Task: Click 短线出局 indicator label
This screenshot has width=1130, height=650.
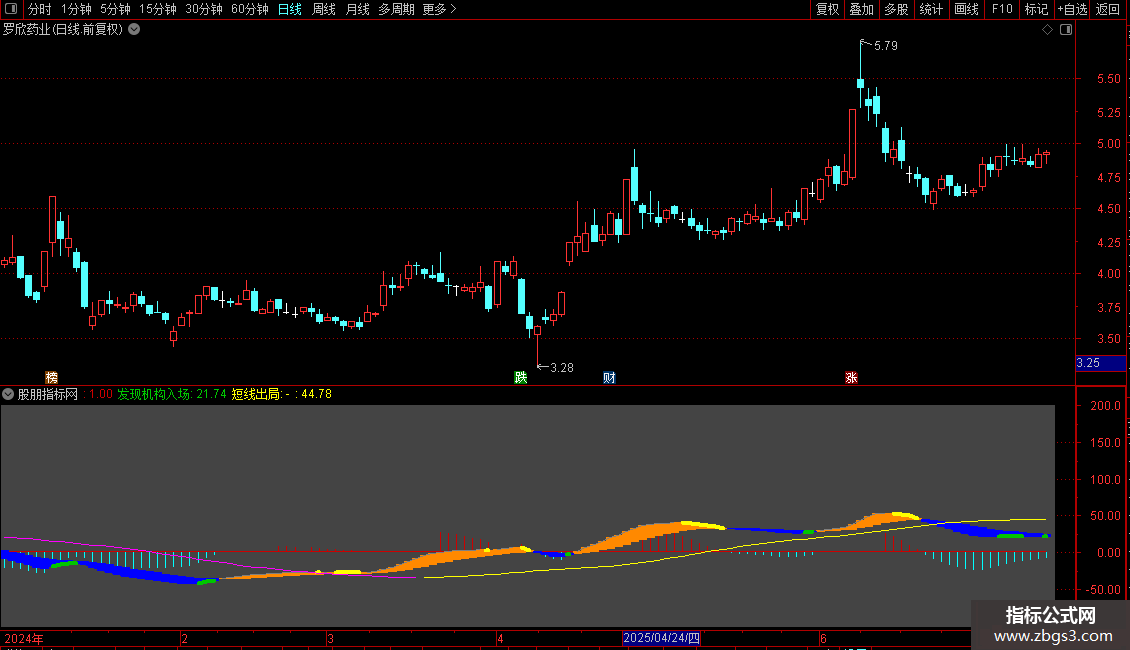Action: [x=255, y=394]
